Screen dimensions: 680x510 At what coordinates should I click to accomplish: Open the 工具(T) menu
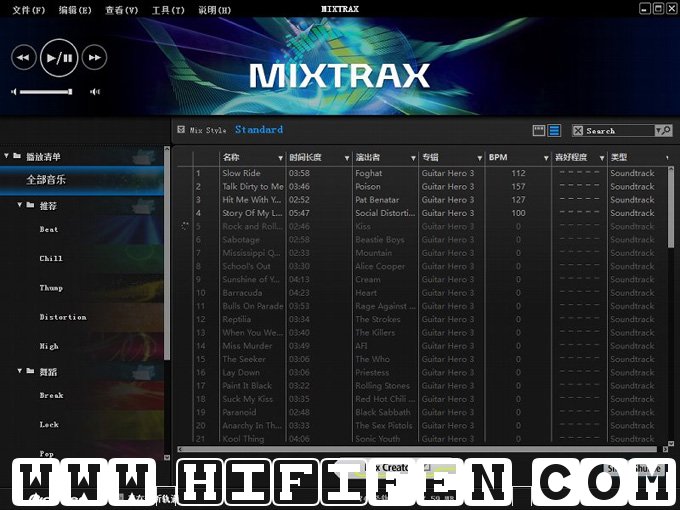pos(168,10)
